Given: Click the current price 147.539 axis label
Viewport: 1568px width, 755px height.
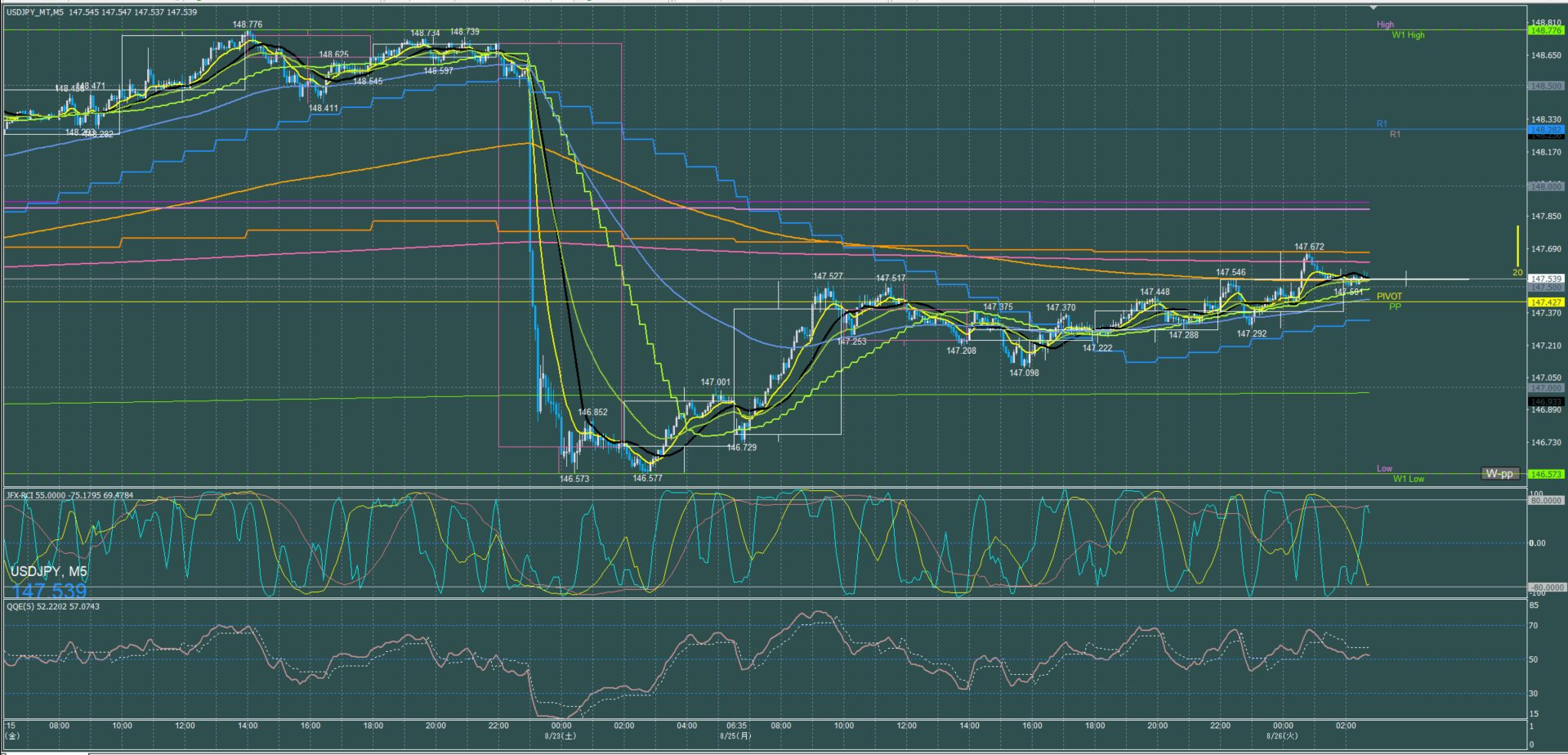Looking at the screenshot, I should tap(1546, 279).
